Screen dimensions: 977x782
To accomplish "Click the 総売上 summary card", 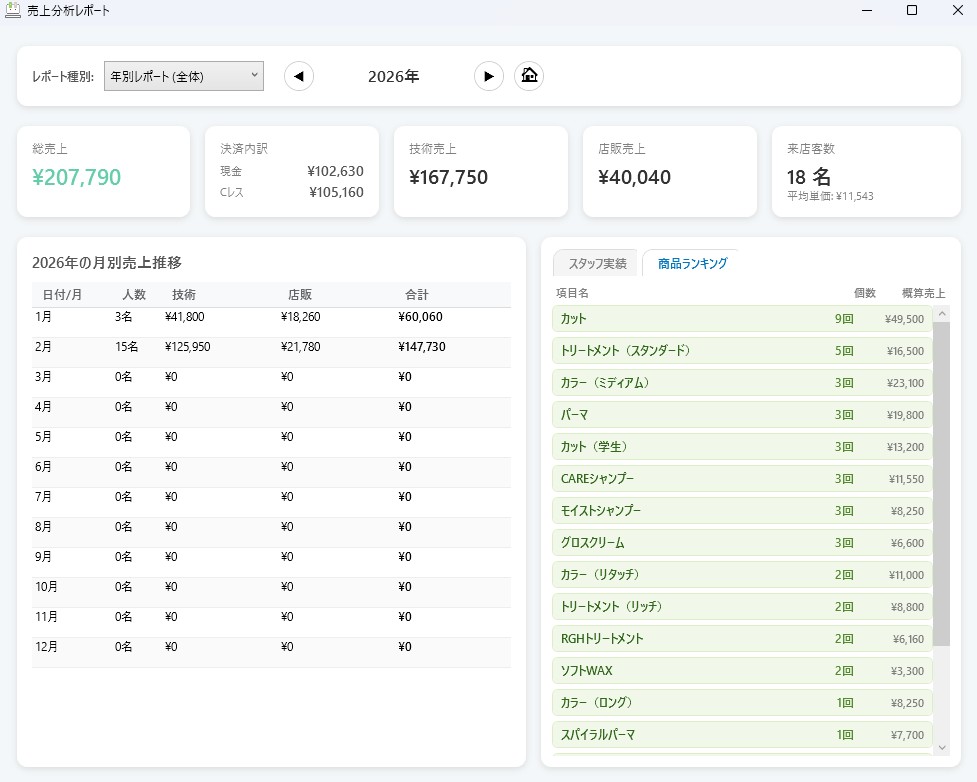I will click(x=103, y=171).
